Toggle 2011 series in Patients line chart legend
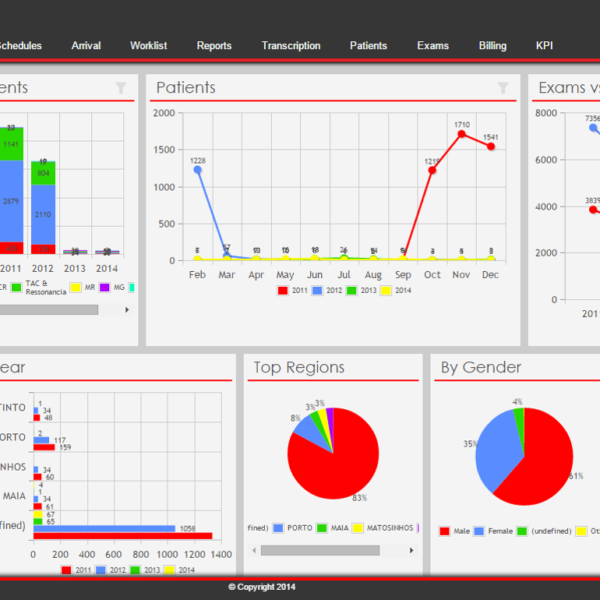 click(x=293, y=290)
